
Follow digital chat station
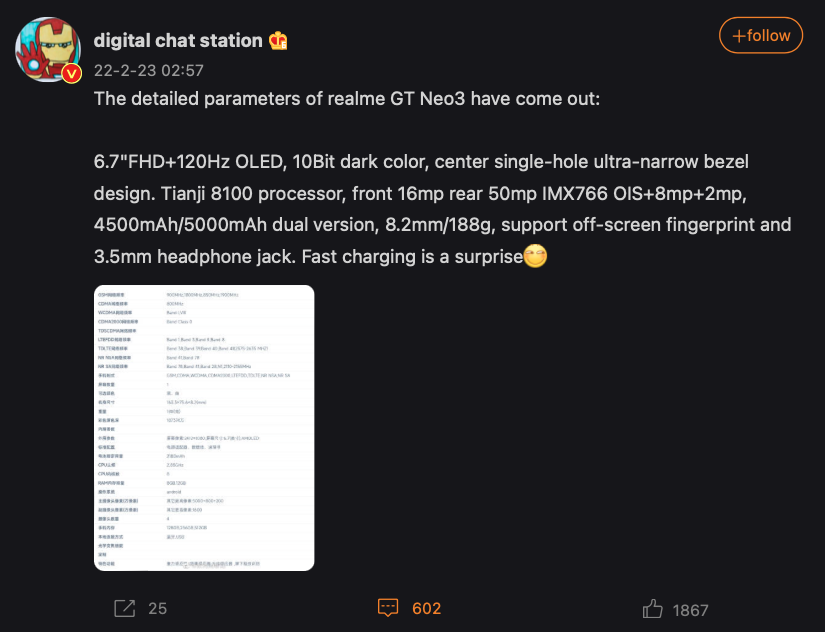(x=761, y=36)
